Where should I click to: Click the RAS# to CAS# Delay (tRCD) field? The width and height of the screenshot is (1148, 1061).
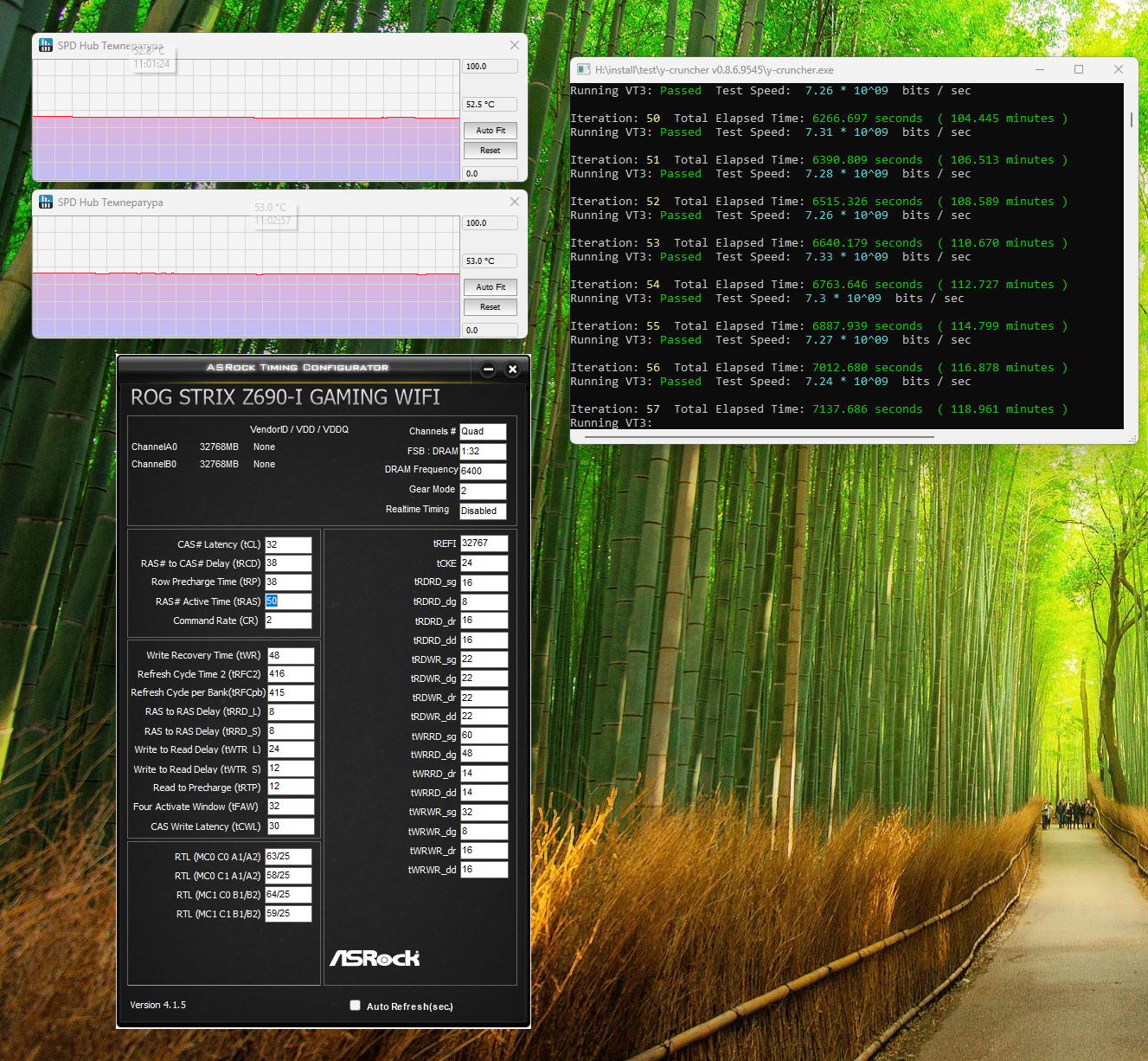tap(288, 563)
